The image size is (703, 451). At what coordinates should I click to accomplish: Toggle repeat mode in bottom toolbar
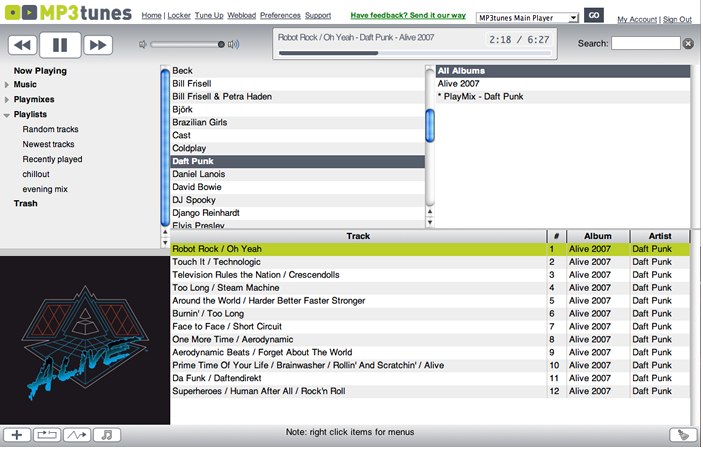coord(47,435)
